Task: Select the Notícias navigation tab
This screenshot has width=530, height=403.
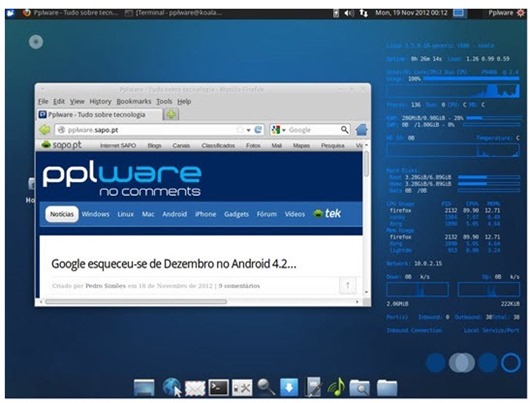Action: (x=62, y=214)
